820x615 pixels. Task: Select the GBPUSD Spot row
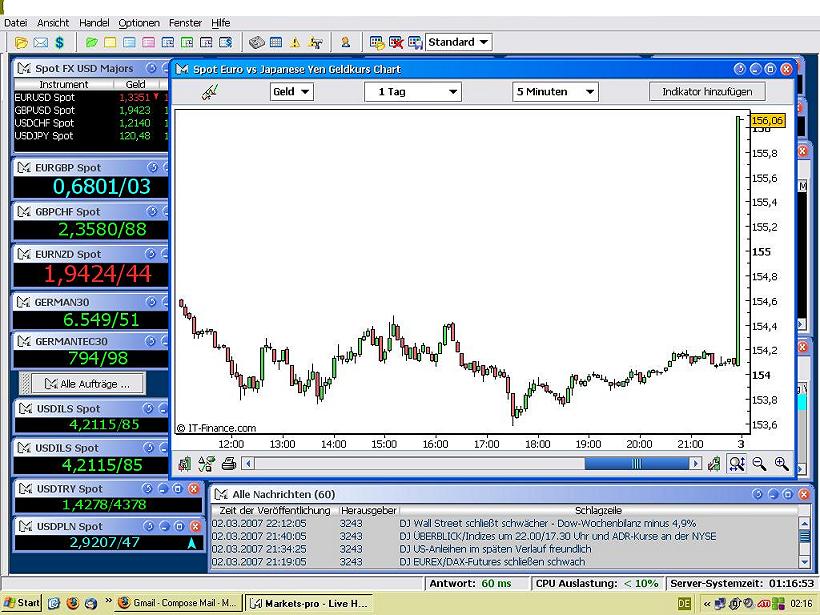(91, 110)
